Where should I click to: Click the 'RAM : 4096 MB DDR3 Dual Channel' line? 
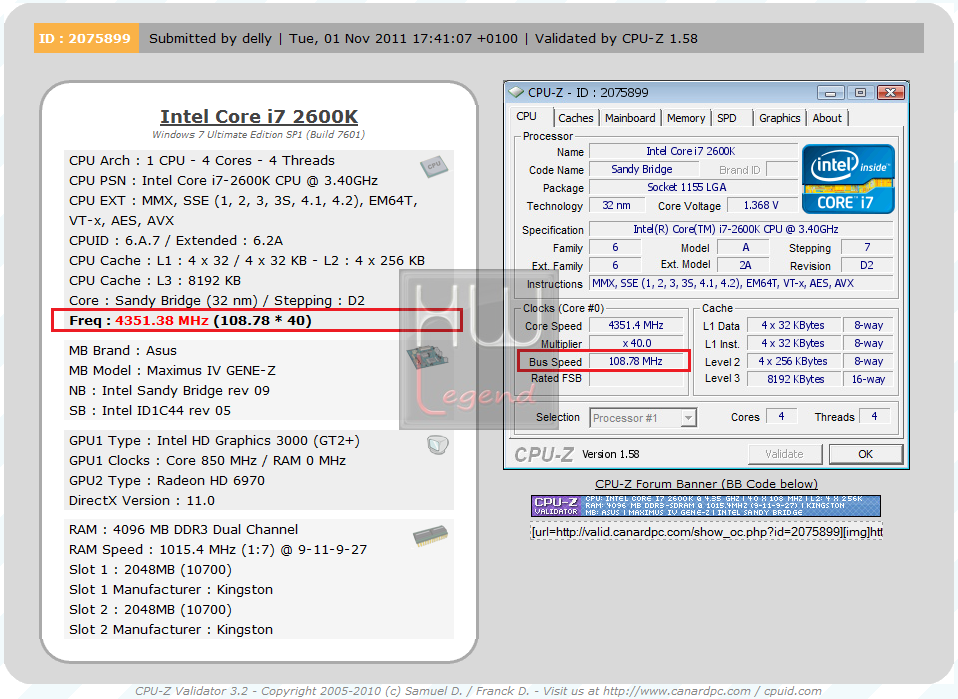[x=183, y=530]
